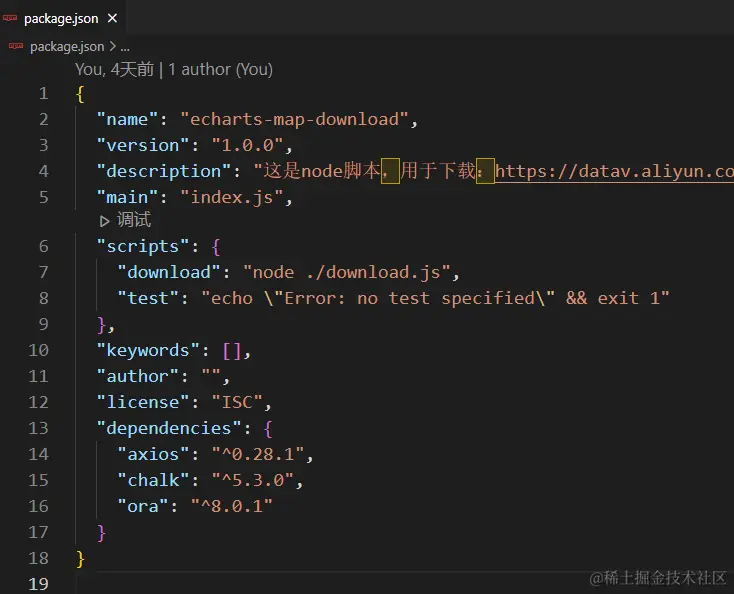734x594 pixels.
Task: Open the '1 author (You)' CodeLens
Action: pos(220,70)
